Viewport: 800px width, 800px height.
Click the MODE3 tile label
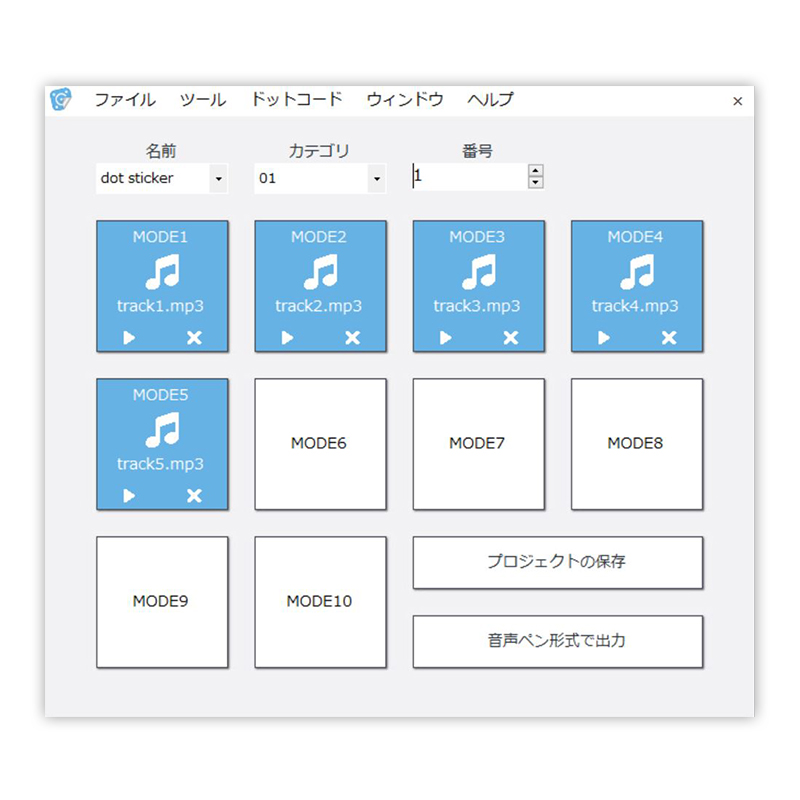coord(477,237)
